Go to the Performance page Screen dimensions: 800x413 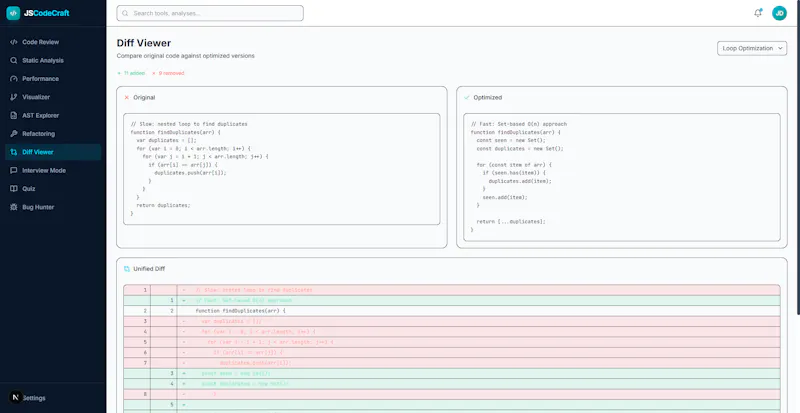click(x=53, y=79)
